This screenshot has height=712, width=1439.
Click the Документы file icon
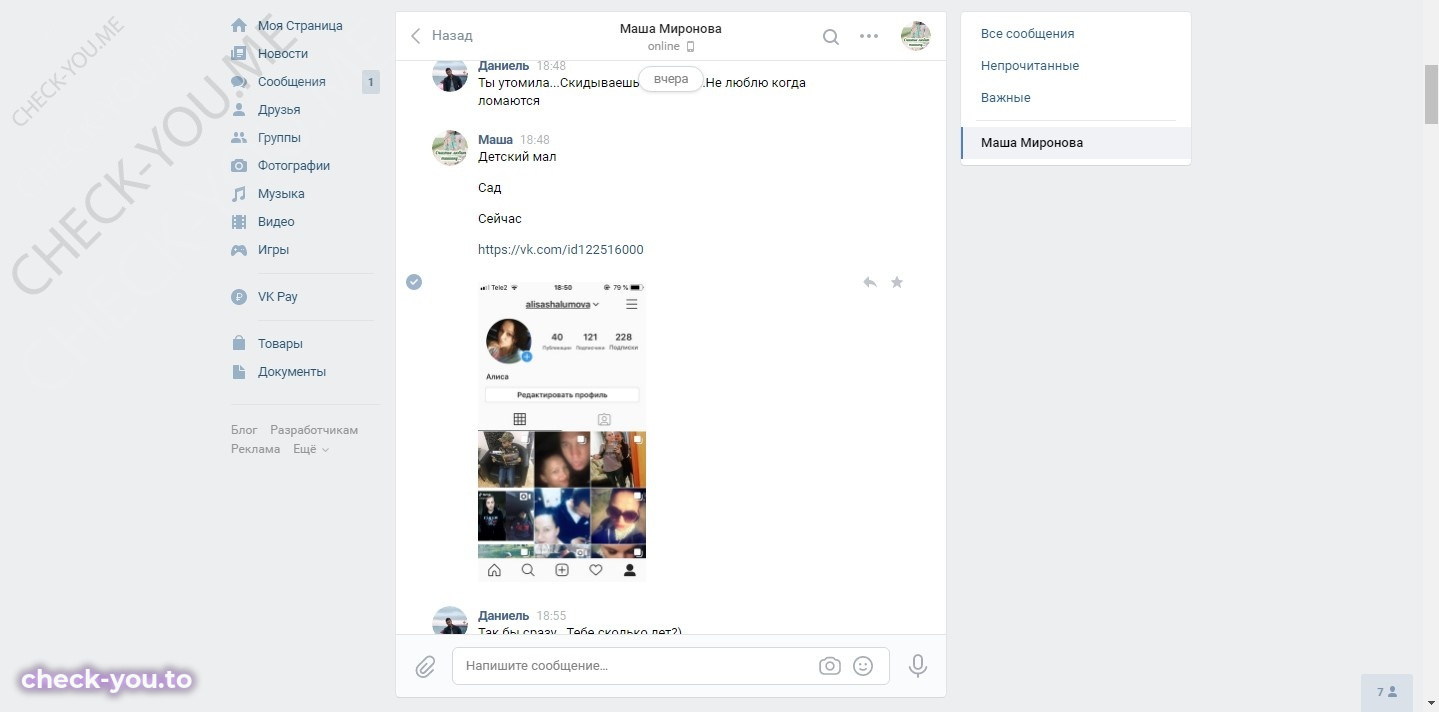coord(239,371)
